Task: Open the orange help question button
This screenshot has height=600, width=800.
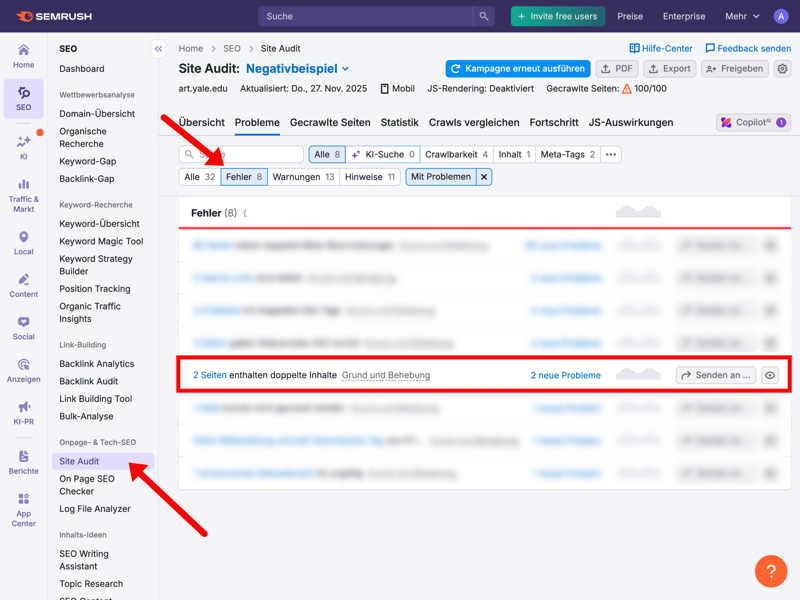Action: click(770, 571)
